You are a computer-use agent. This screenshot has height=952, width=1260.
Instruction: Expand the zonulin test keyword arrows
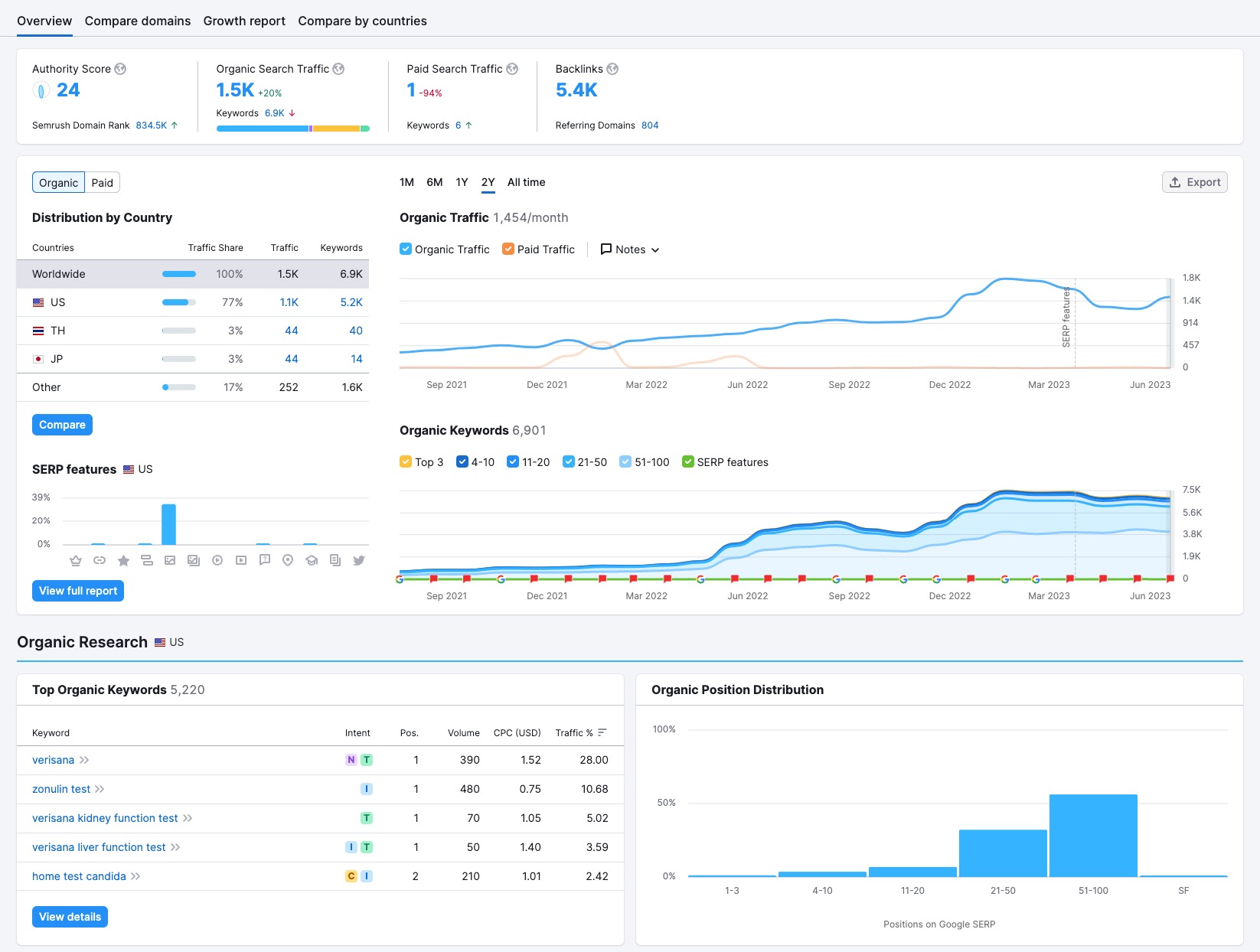(100, 789)
